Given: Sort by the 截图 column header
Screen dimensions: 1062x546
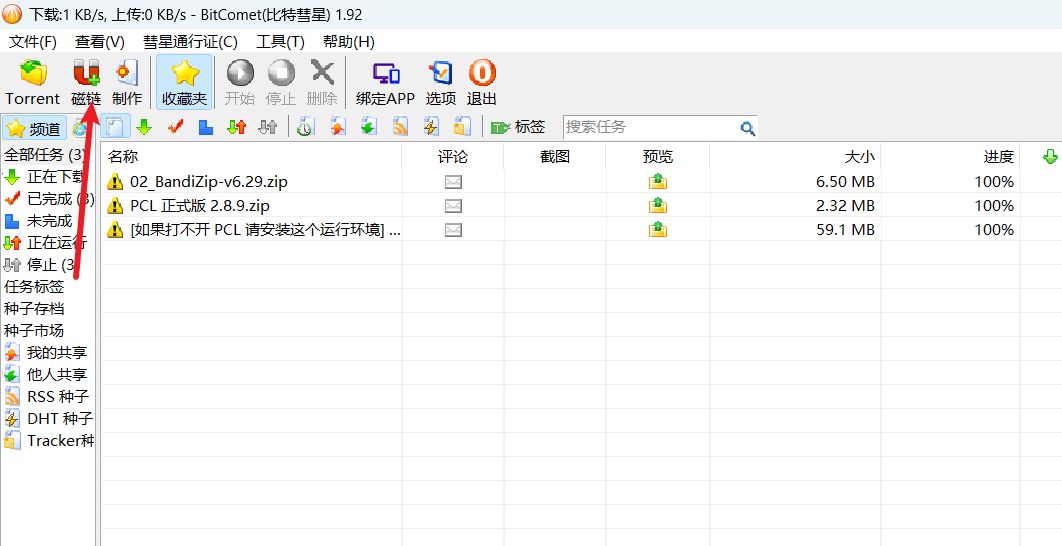Looking at the screenshot, I should 555,156.
